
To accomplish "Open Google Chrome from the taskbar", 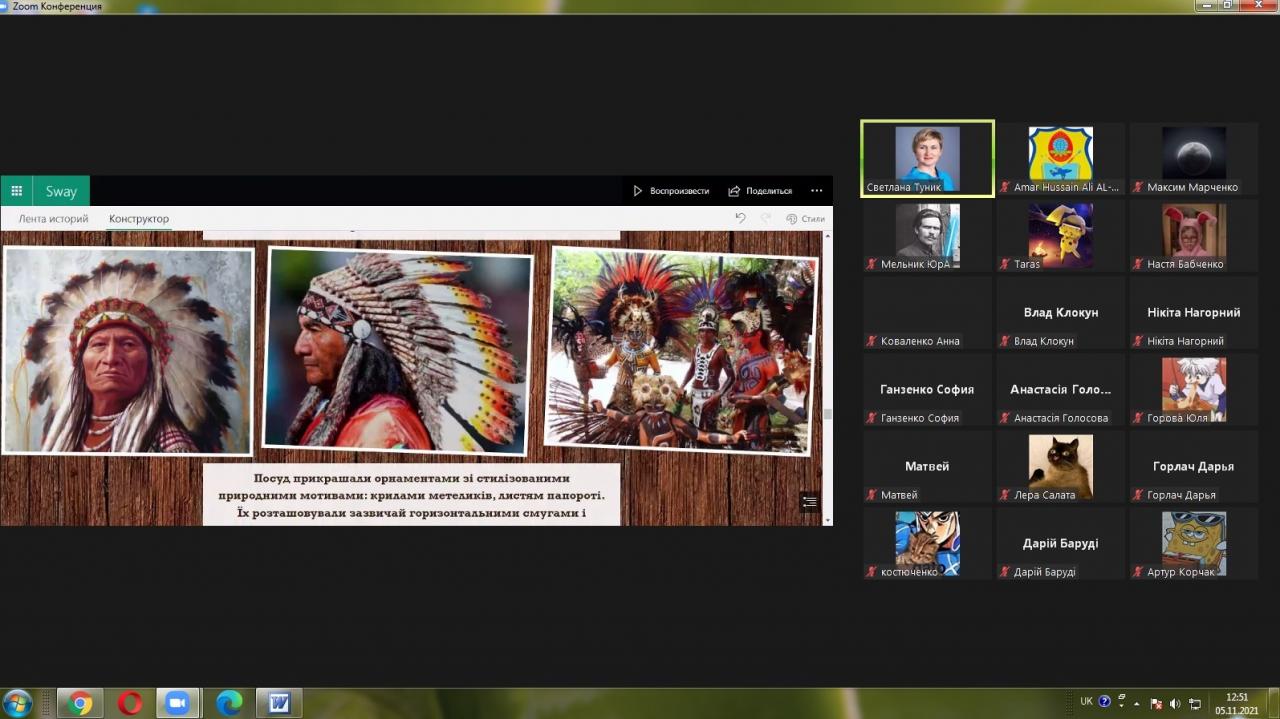I will [80, 703].
